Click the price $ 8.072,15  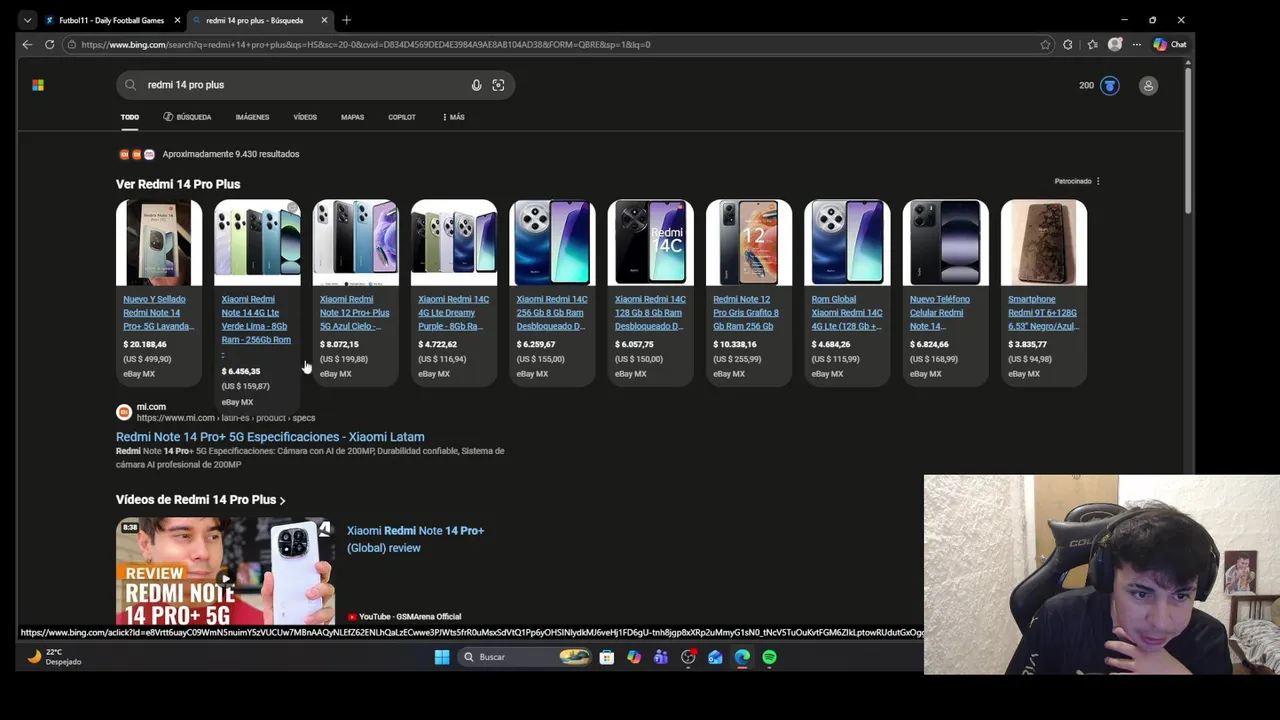[x=339, y=344]
